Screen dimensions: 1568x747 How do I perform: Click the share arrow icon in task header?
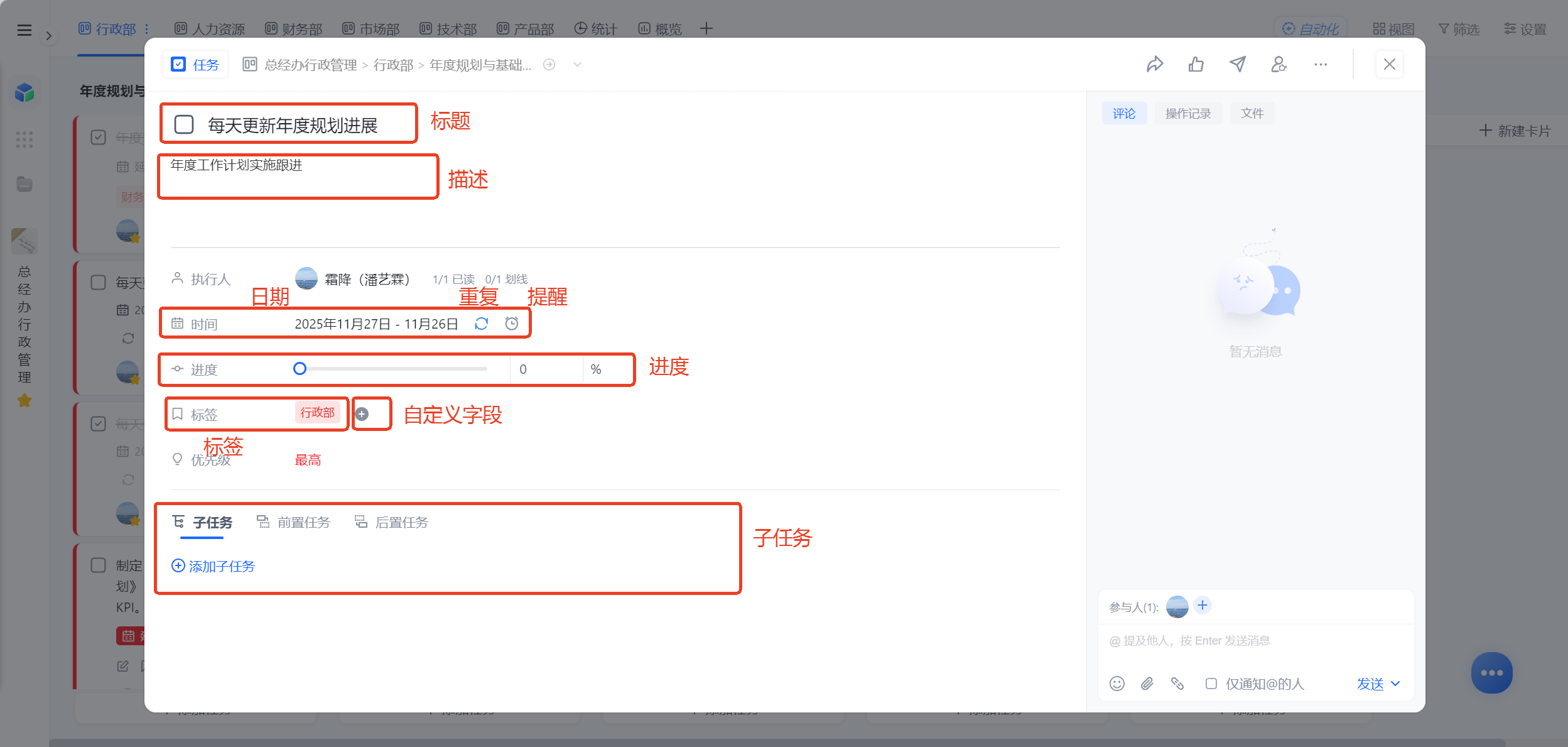[1155, 64]
